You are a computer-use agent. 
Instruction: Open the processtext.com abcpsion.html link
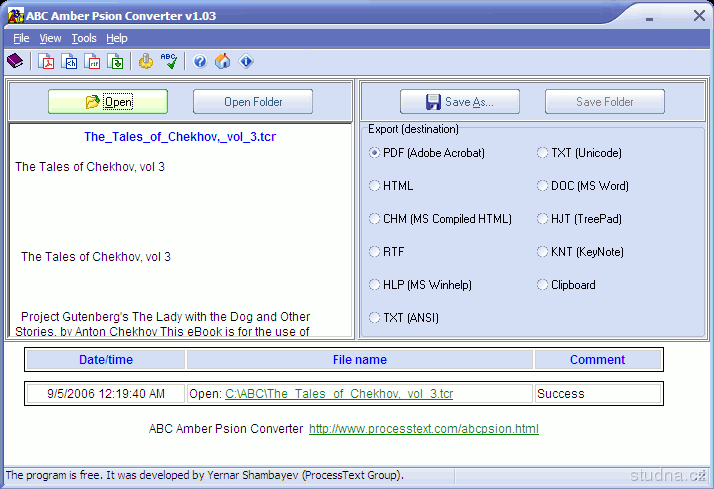pyautogui.click(x=424, y=429)
